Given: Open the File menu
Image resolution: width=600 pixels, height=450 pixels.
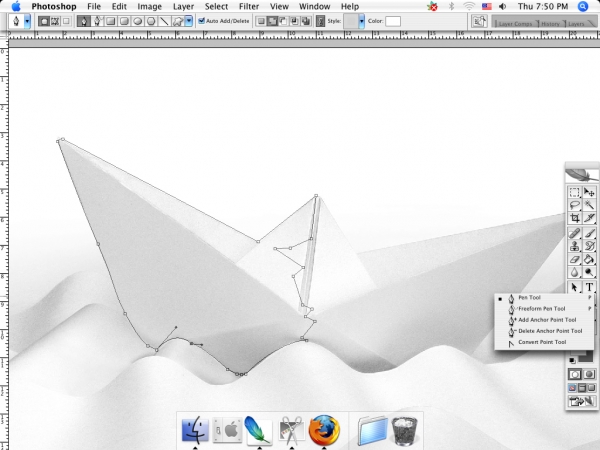Looking at the screenshot, I should click(x=94, y=7).
